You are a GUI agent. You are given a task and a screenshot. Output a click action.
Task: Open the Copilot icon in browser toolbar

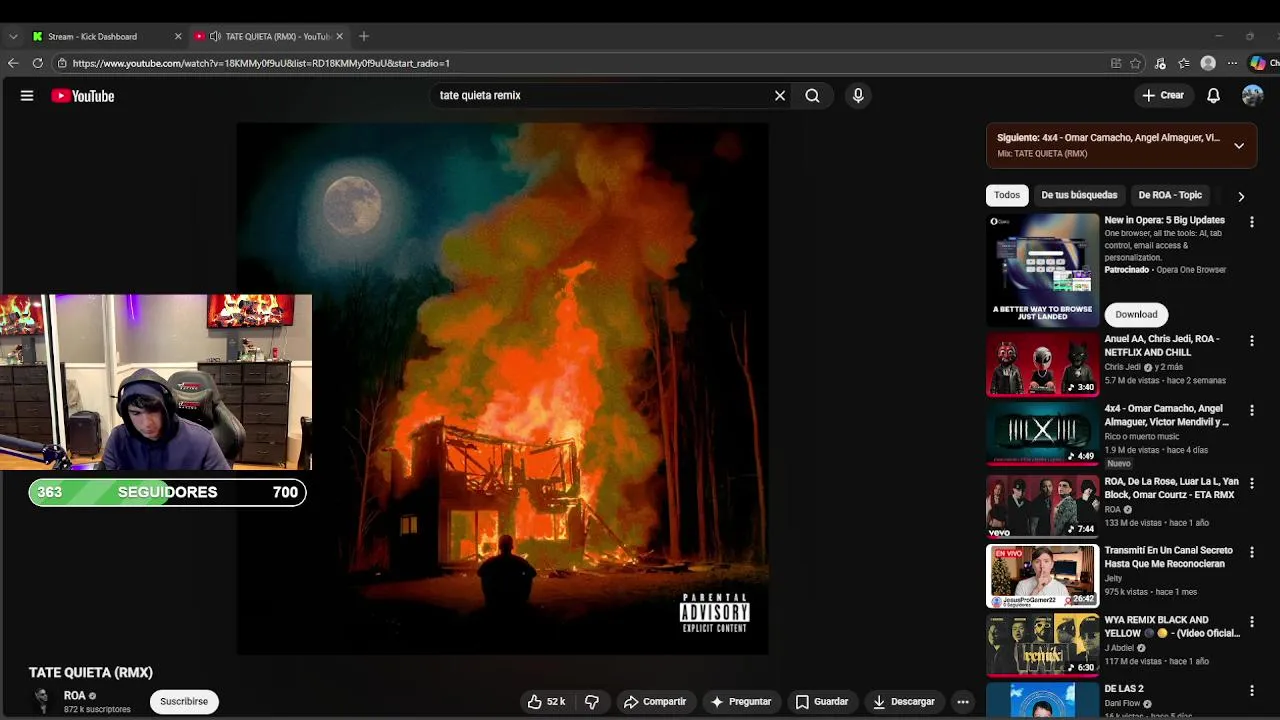click(1258, 63)
